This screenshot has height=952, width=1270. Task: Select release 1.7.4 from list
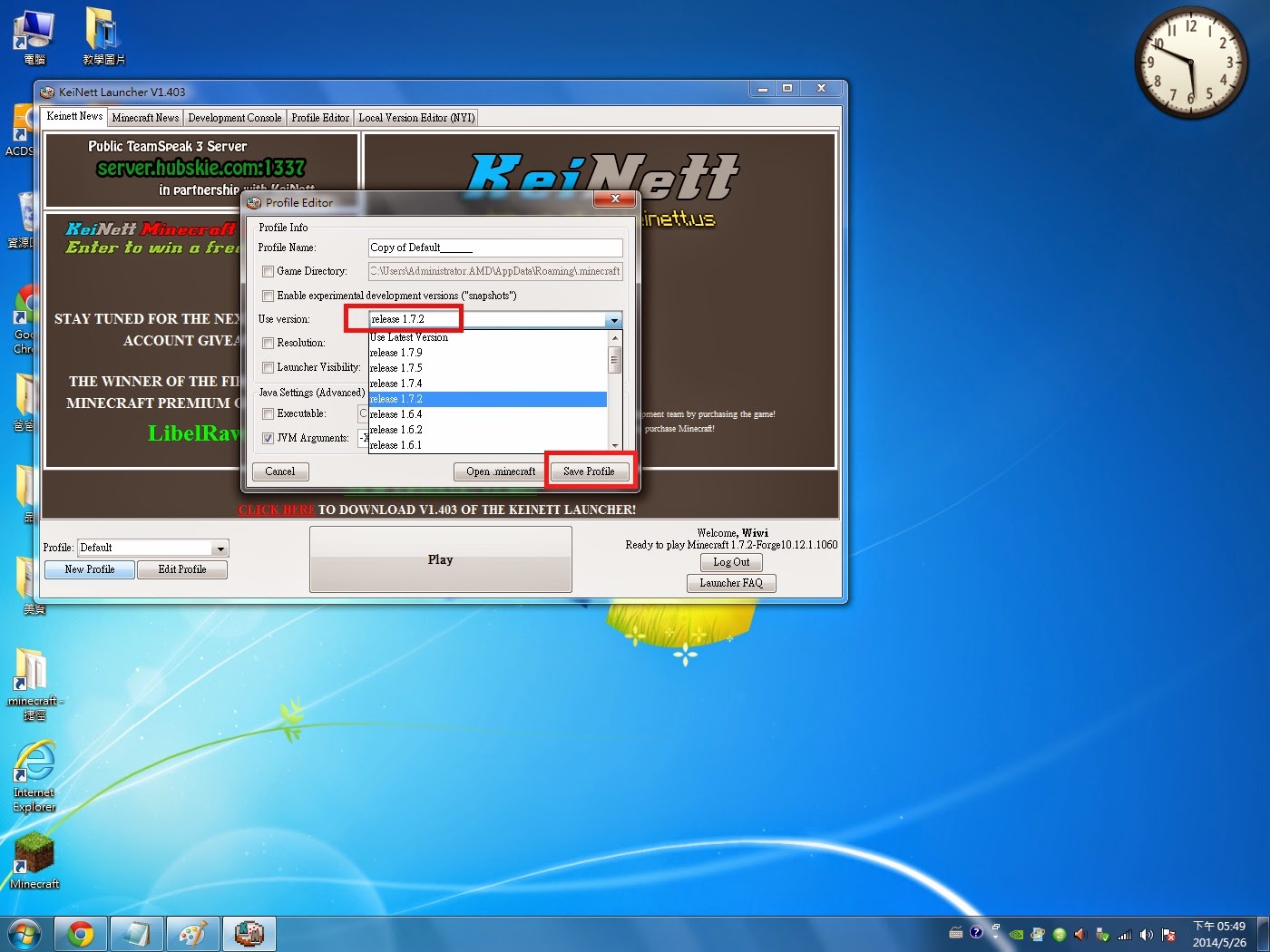pos(487,384)
